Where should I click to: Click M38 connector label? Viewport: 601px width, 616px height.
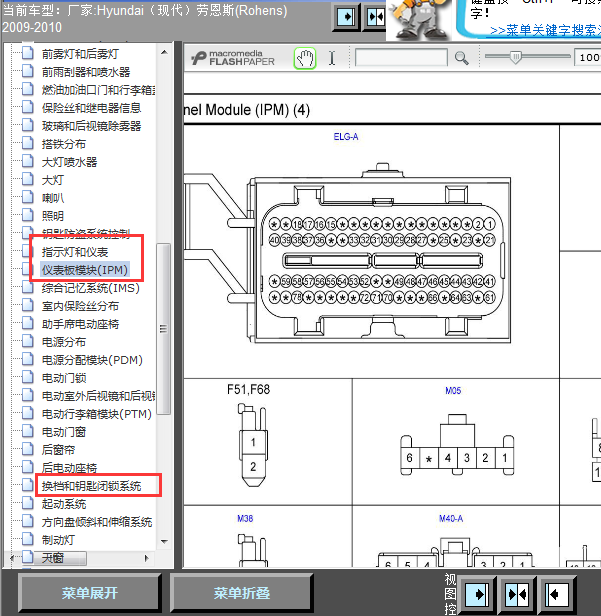245,519
